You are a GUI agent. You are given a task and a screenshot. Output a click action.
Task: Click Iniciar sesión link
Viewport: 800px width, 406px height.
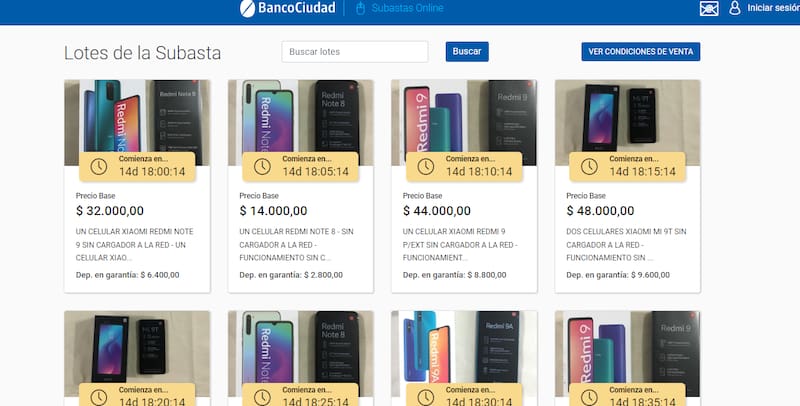[773, 9]
